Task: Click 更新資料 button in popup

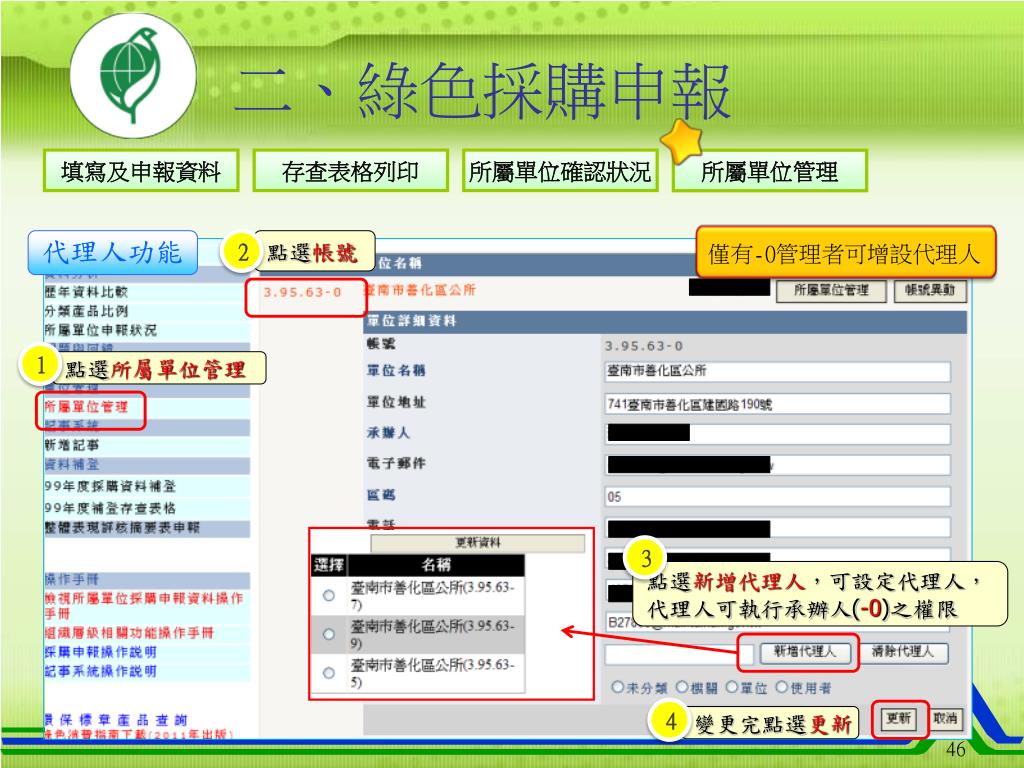Action: point(478,543)
